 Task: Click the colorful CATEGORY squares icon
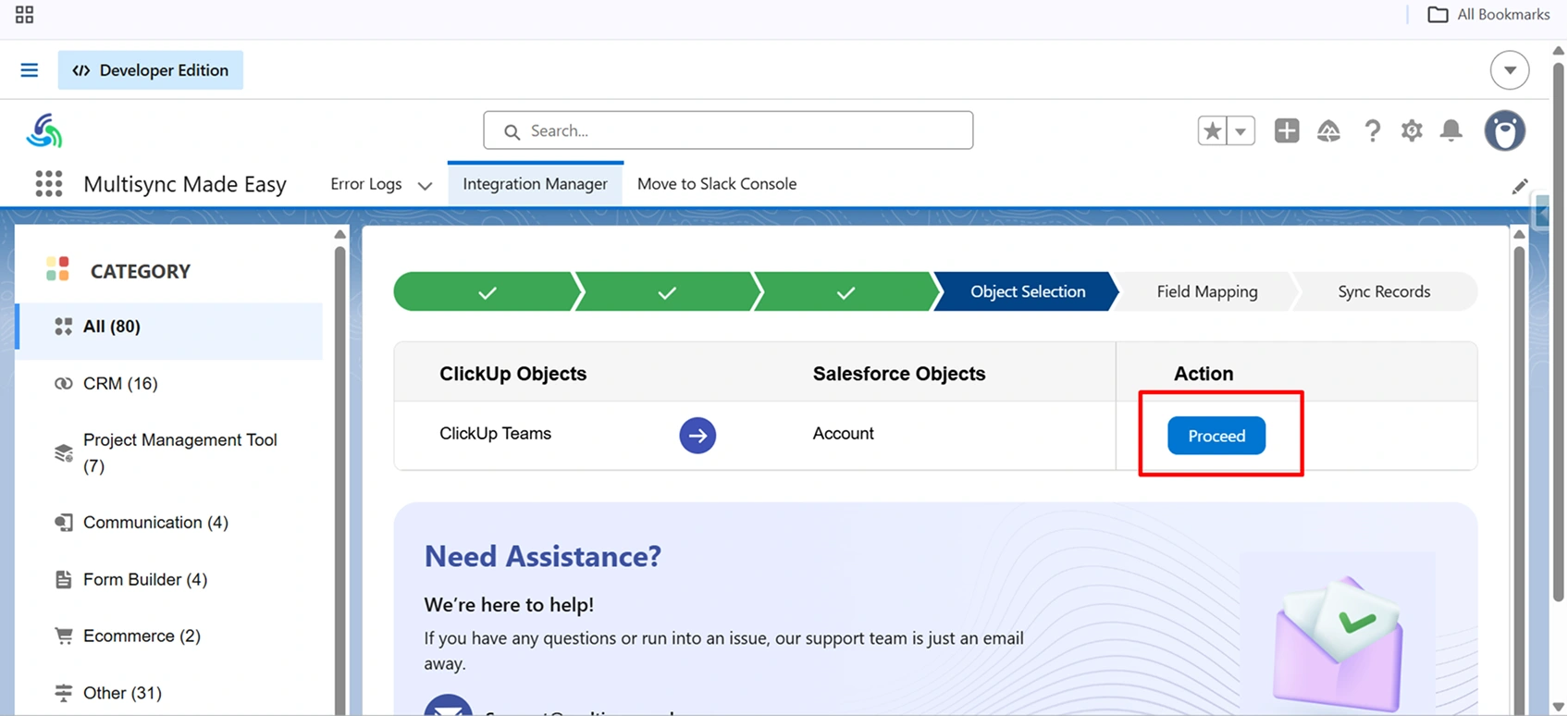(x=57, y=269)
